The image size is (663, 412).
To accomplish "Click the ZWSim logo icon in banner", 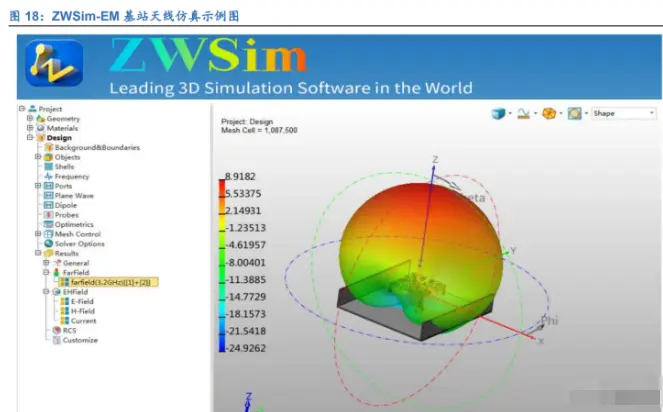I will coord(54,63).
